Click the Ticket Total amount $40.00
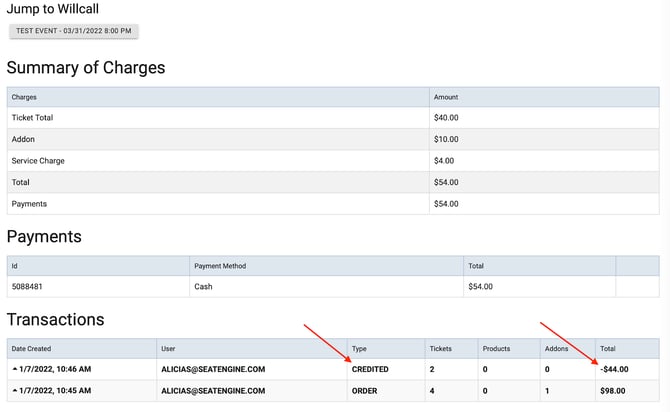The width and height of the screenshot is (670, 412). pyautogui.click(x=446, y=118)
